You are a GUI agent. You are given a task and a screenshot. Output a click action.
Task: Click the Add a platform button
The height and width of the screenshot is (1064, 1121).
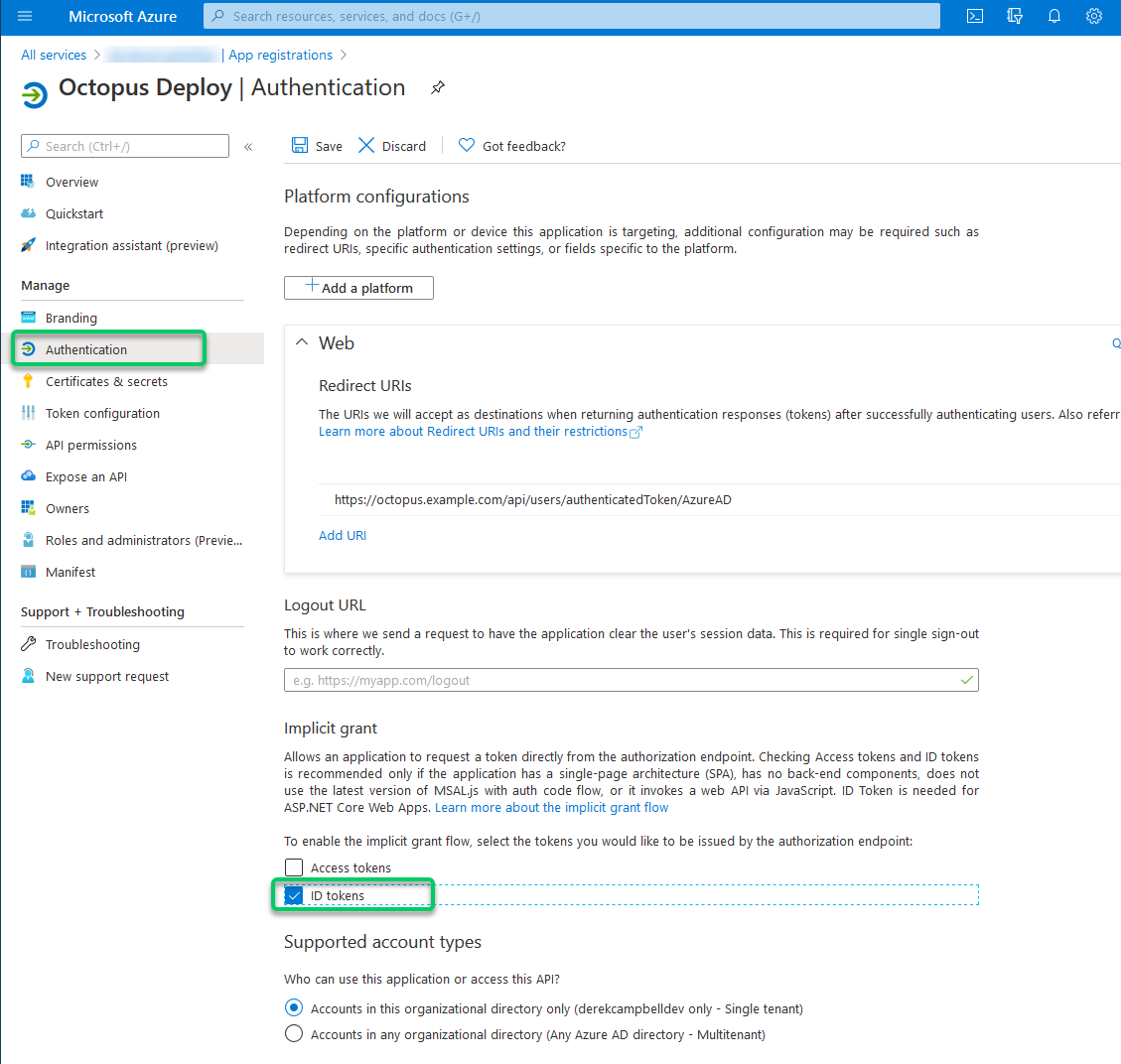[x=358, y=288]
